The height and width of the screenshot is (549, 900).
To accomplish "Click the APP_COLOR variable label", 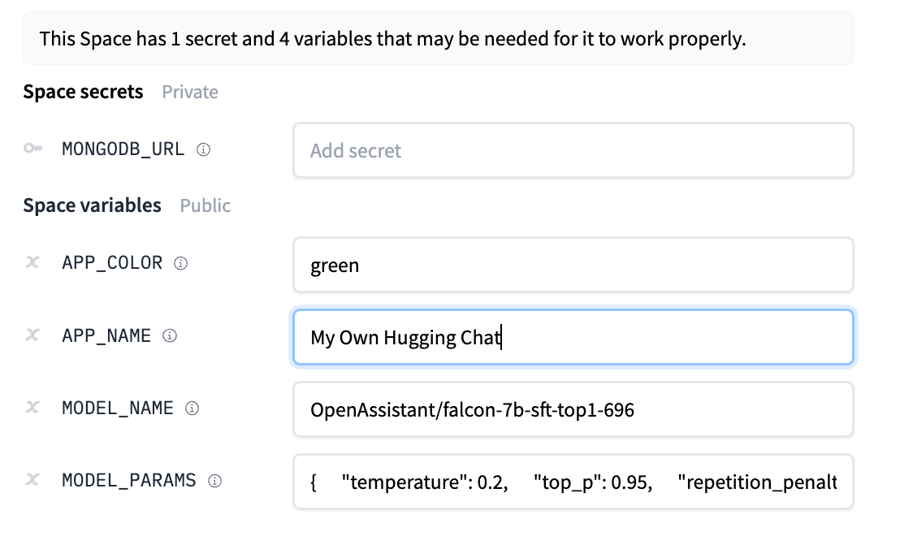I will [x=112, y=263].
